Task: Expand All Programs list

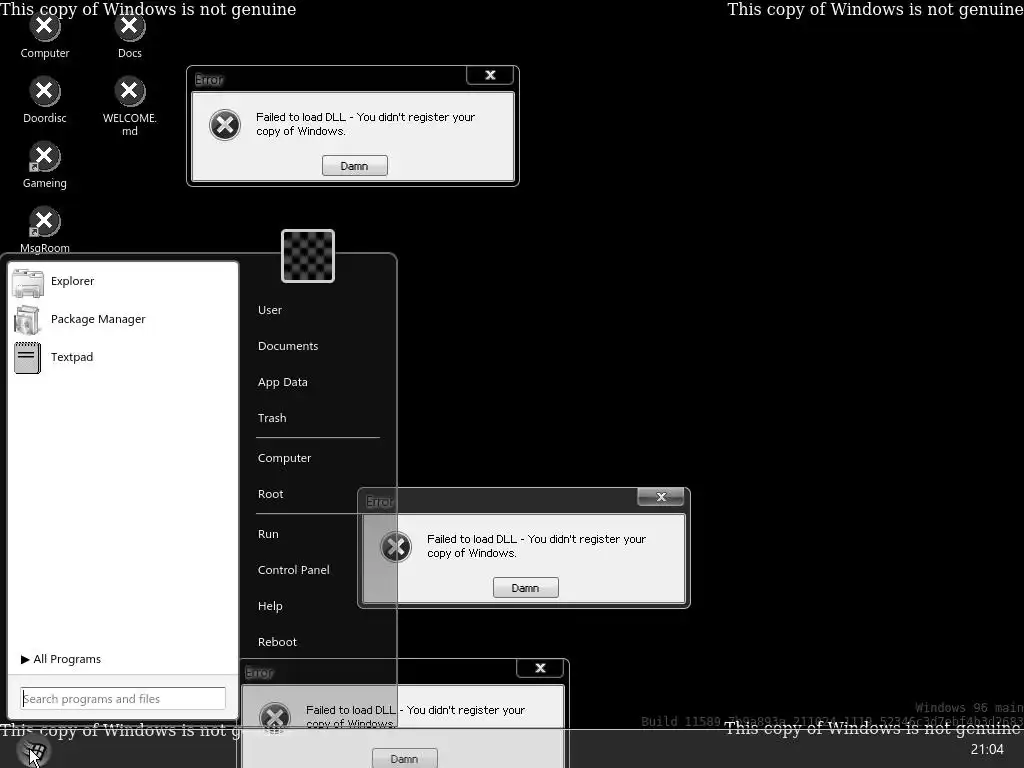Action: (61, 660)
